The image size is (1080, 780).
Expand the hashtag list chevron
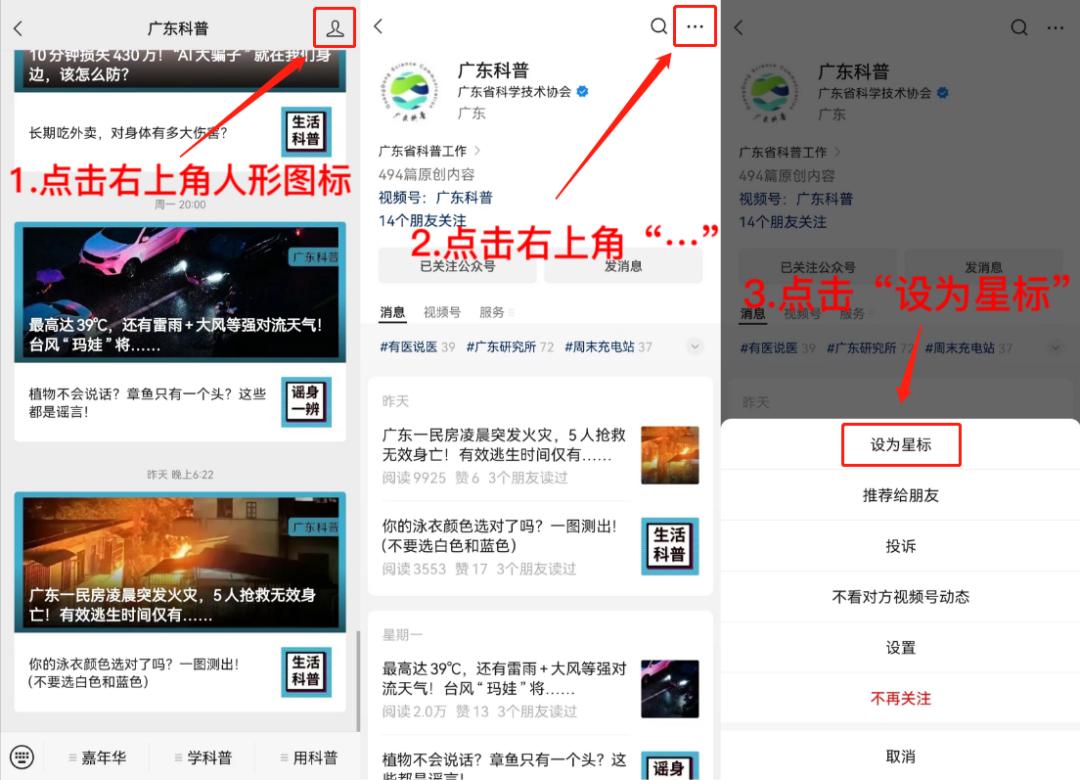coord(695,347)
